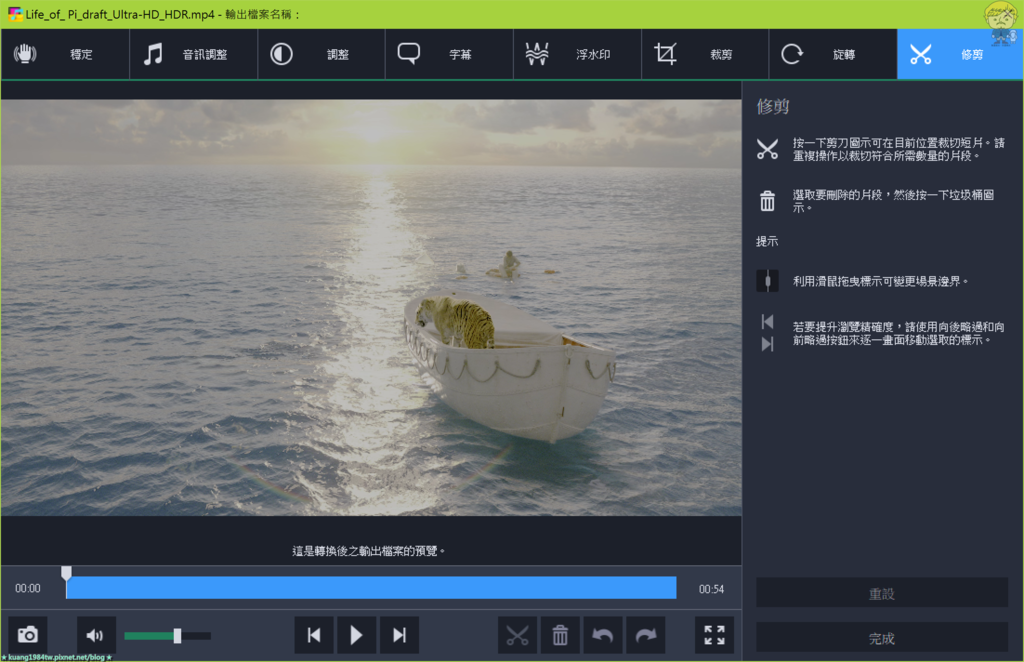Cut the clip with the scissors button
Viewport: 1024px width, 662px height.
coord(517,635)
